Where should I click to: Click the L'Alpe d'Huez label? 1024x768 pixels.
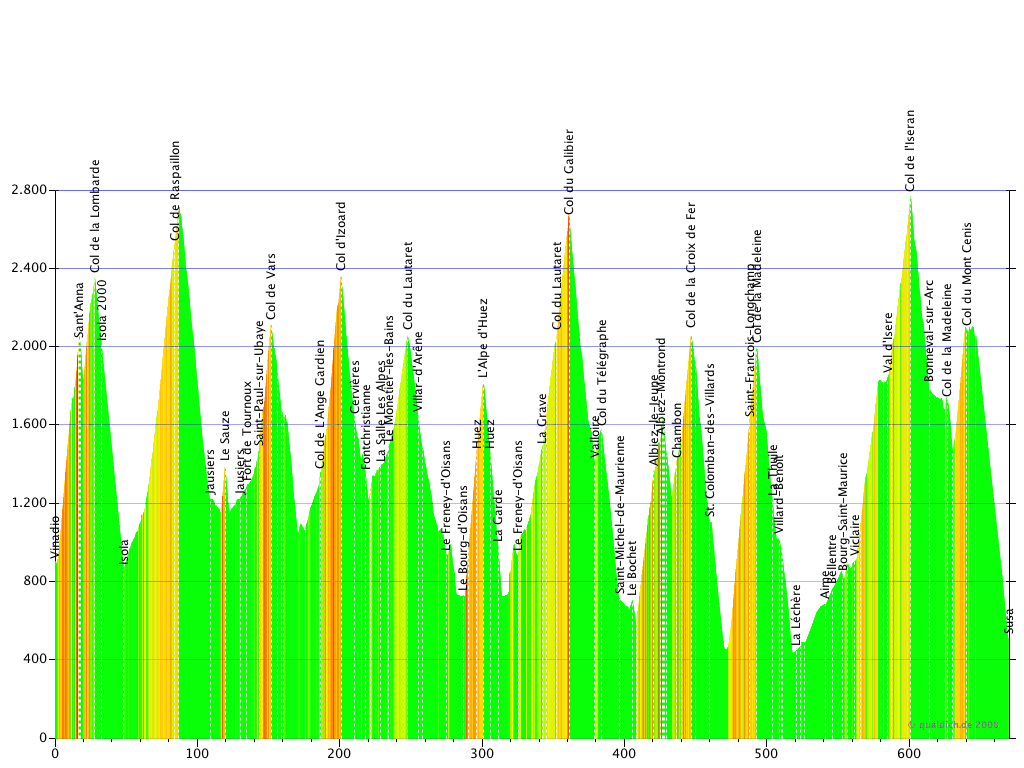[x=483, y=337]
